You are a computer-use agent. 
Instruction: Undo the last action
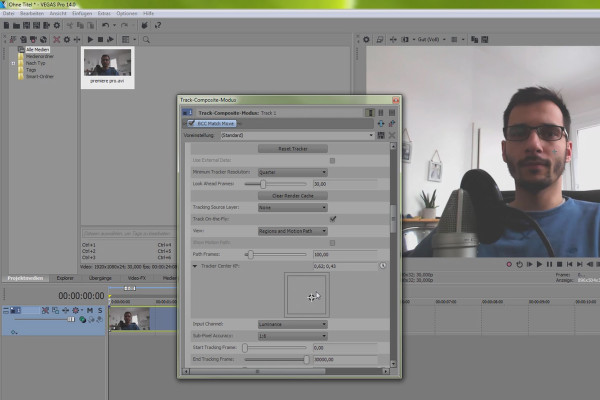tap(106, 26)
